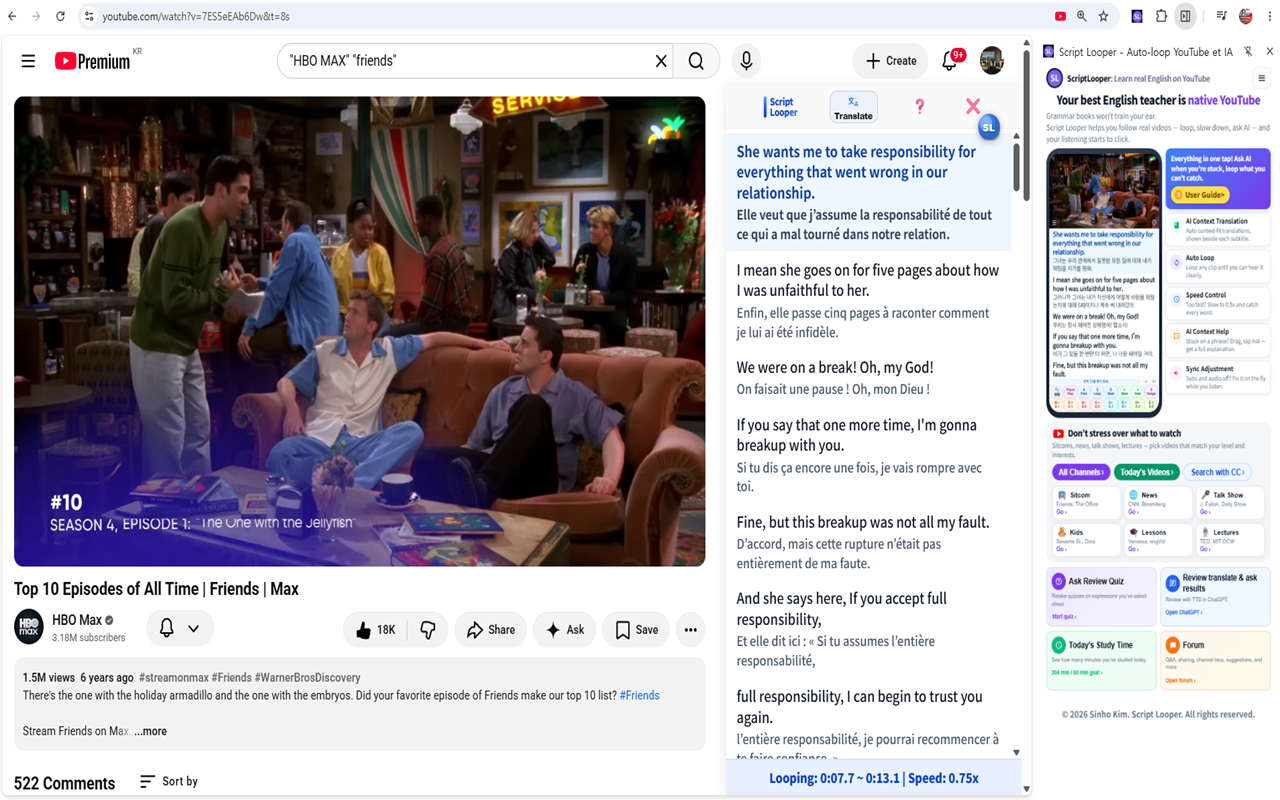Image resolution: width=1280 pixels, height=800 pixels.
Task: Unpin Script Looper from the side panel
Action: point(1248,51)
